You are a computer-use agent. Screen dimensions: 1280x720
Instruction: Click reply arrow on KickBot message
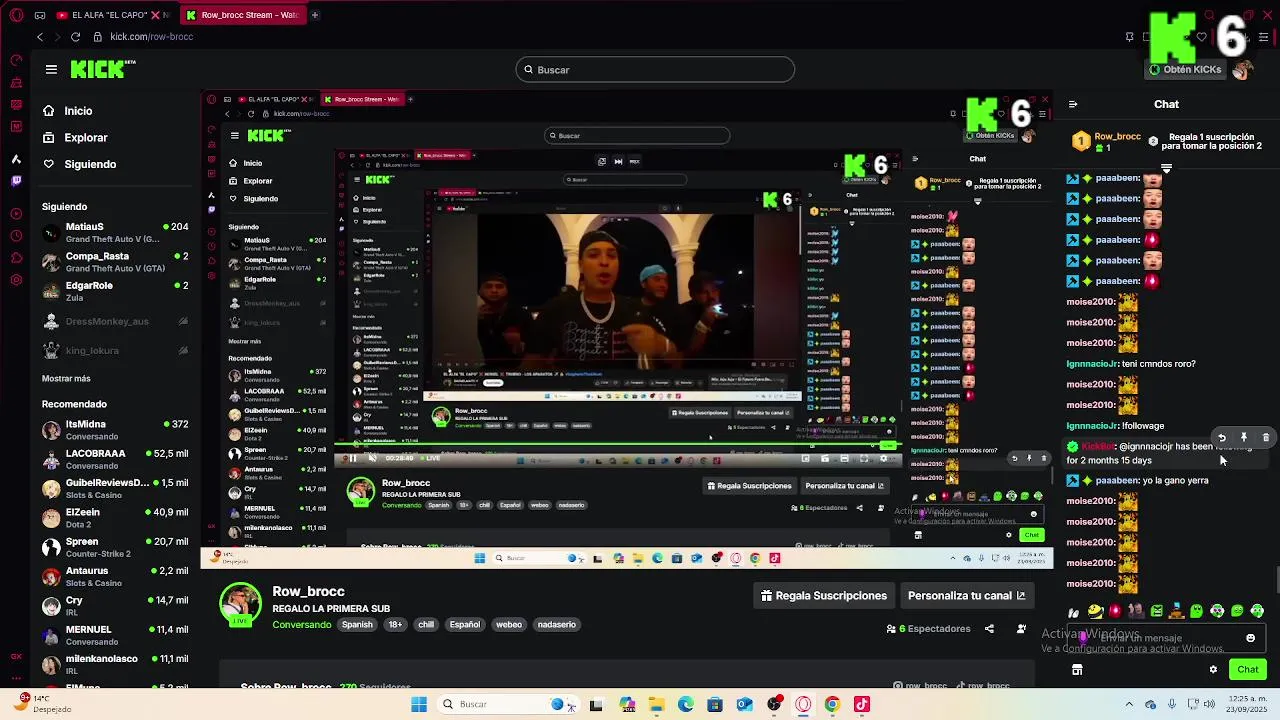point(1222,438)
